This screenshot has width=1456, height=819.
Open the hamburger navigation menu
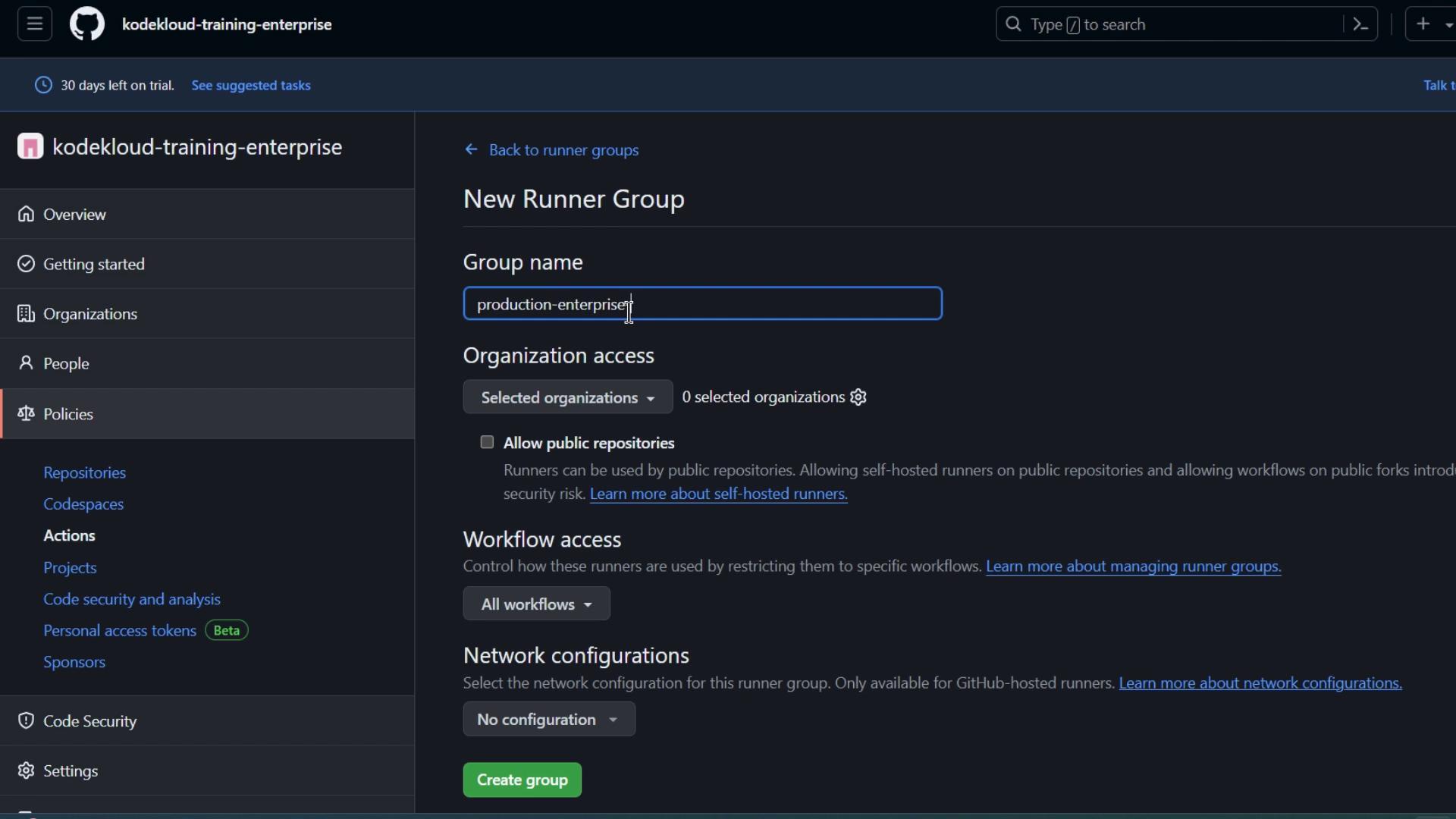point(35,24)
